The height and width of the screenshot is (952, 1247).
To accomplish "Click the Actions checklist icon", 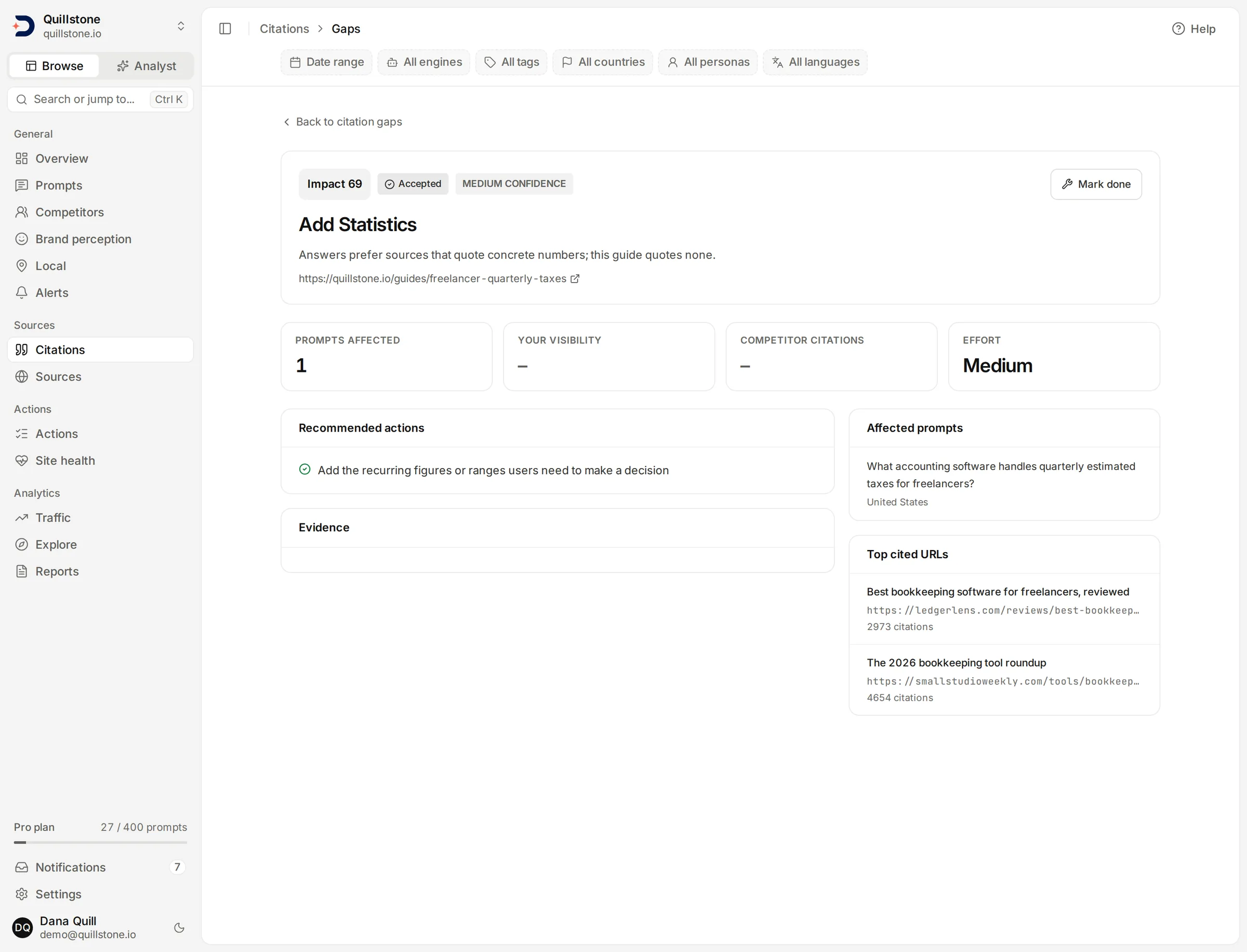I will 21,434.
